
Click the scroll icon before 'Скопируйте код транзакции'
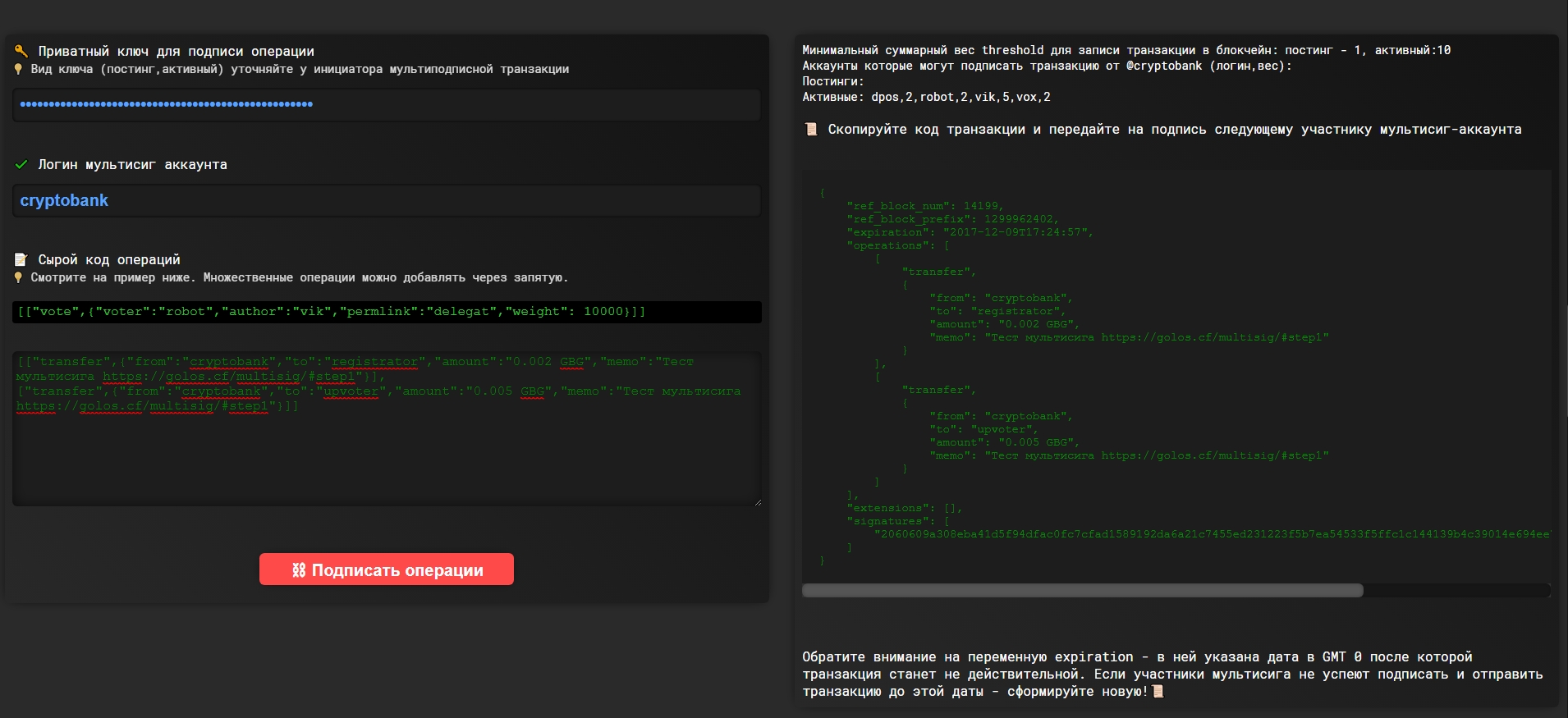pyautogui.click(x=811, y=129)
